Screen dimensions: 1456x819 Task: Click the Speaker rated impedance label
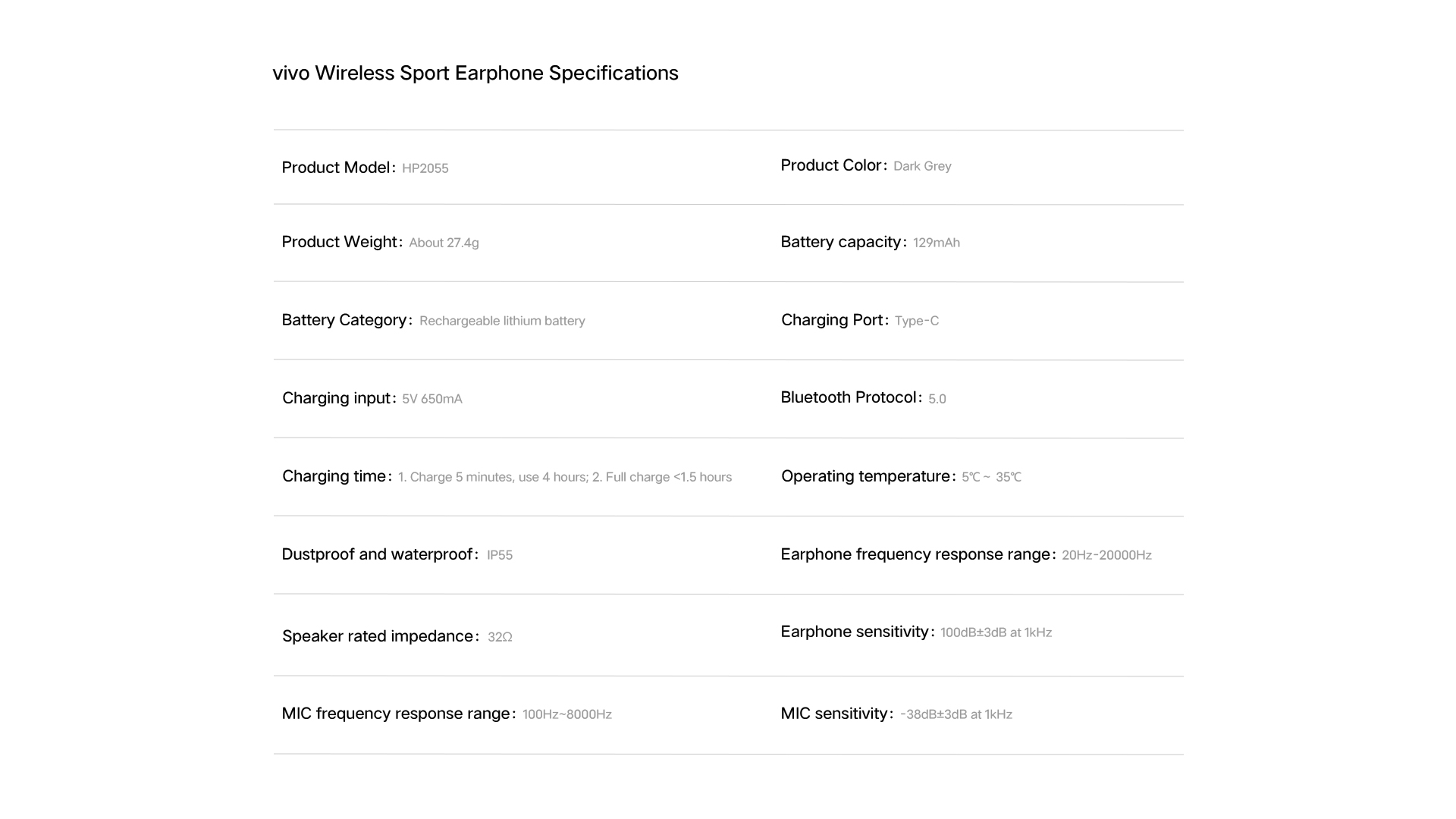pyautogui.click(x=378, y=636)
